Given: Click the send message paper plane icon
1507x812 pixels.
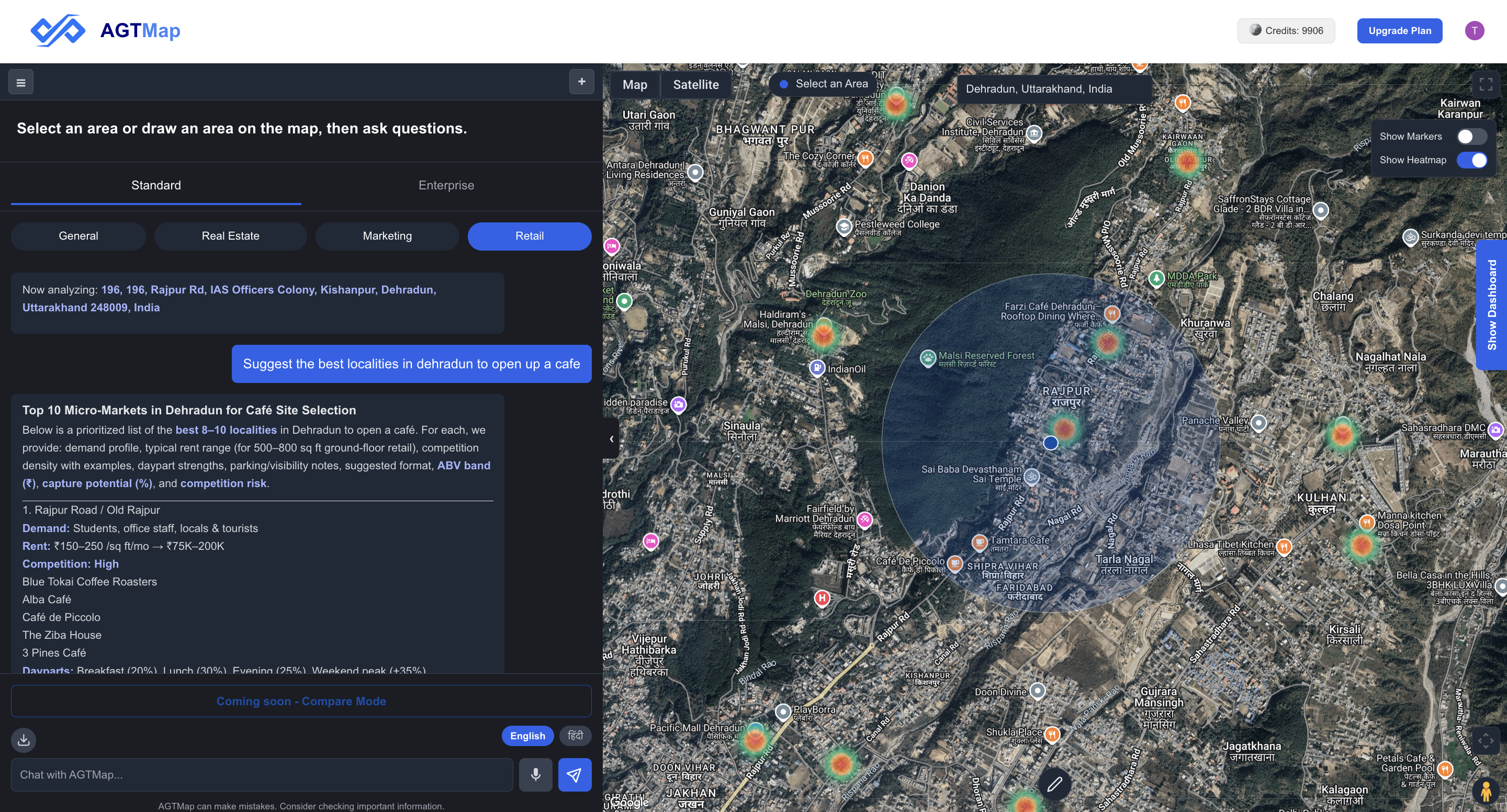Looking at the screenshot, I should (x=575, y=774).
